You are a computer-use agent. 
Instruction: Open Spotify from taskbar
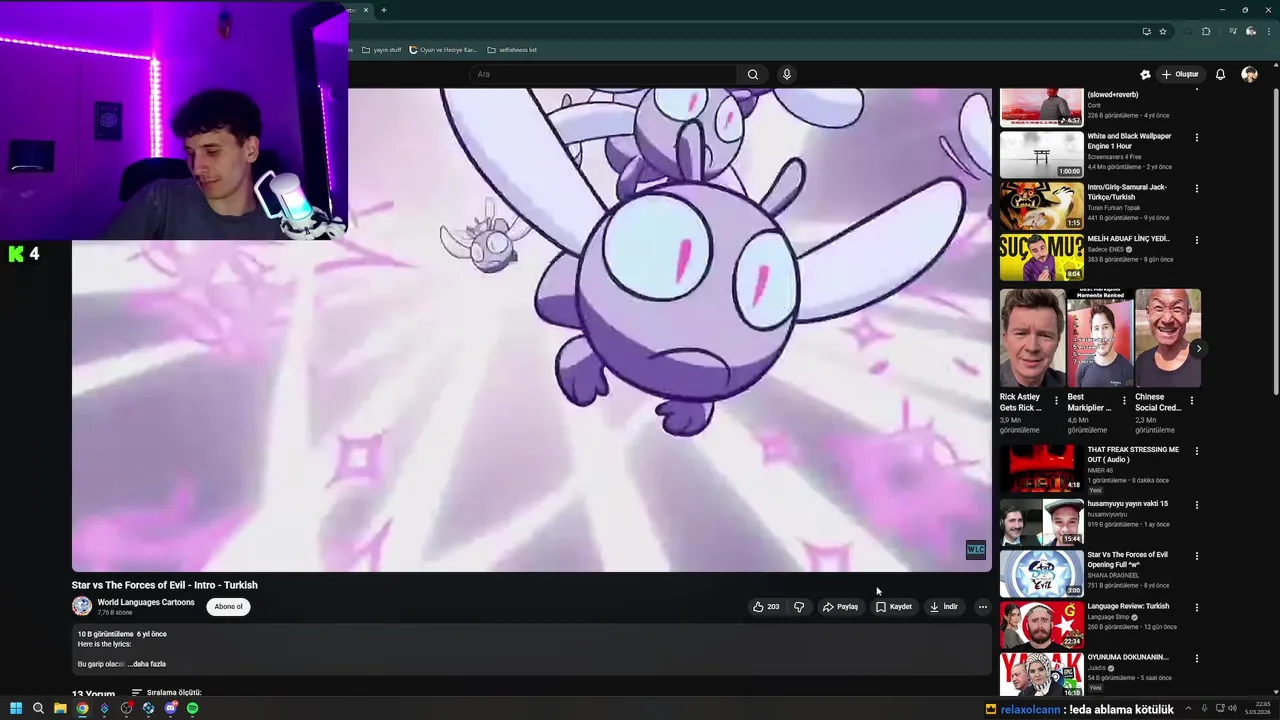pyautogui.click(x=192, y=708)
